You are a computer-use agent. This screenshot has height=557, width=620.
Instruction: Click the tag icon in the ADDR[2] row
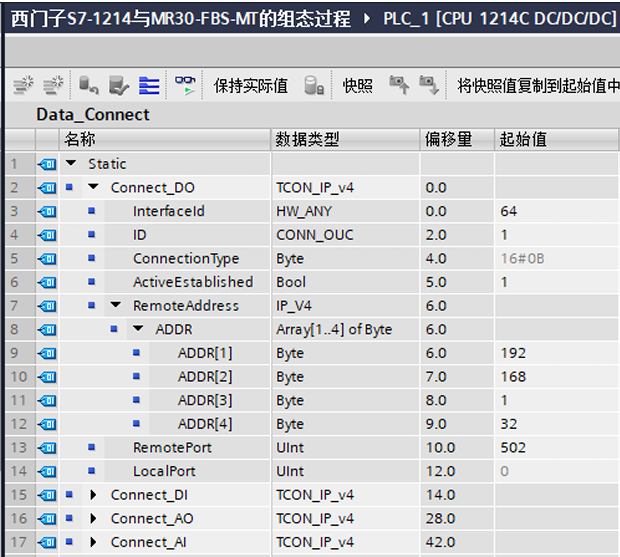(x=47, y=377)
